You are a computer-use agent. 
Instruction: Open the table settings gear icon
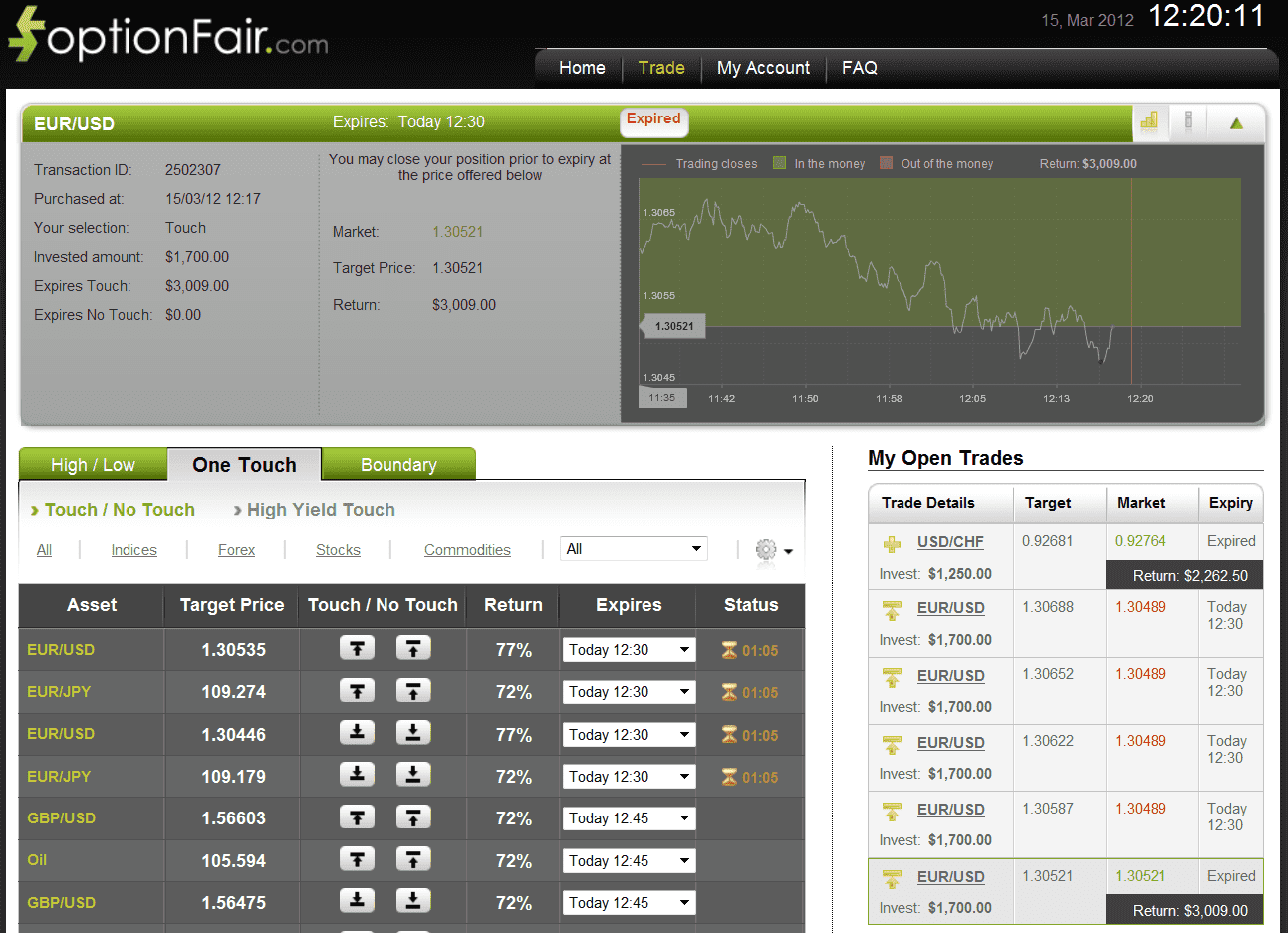click(764, 548)
